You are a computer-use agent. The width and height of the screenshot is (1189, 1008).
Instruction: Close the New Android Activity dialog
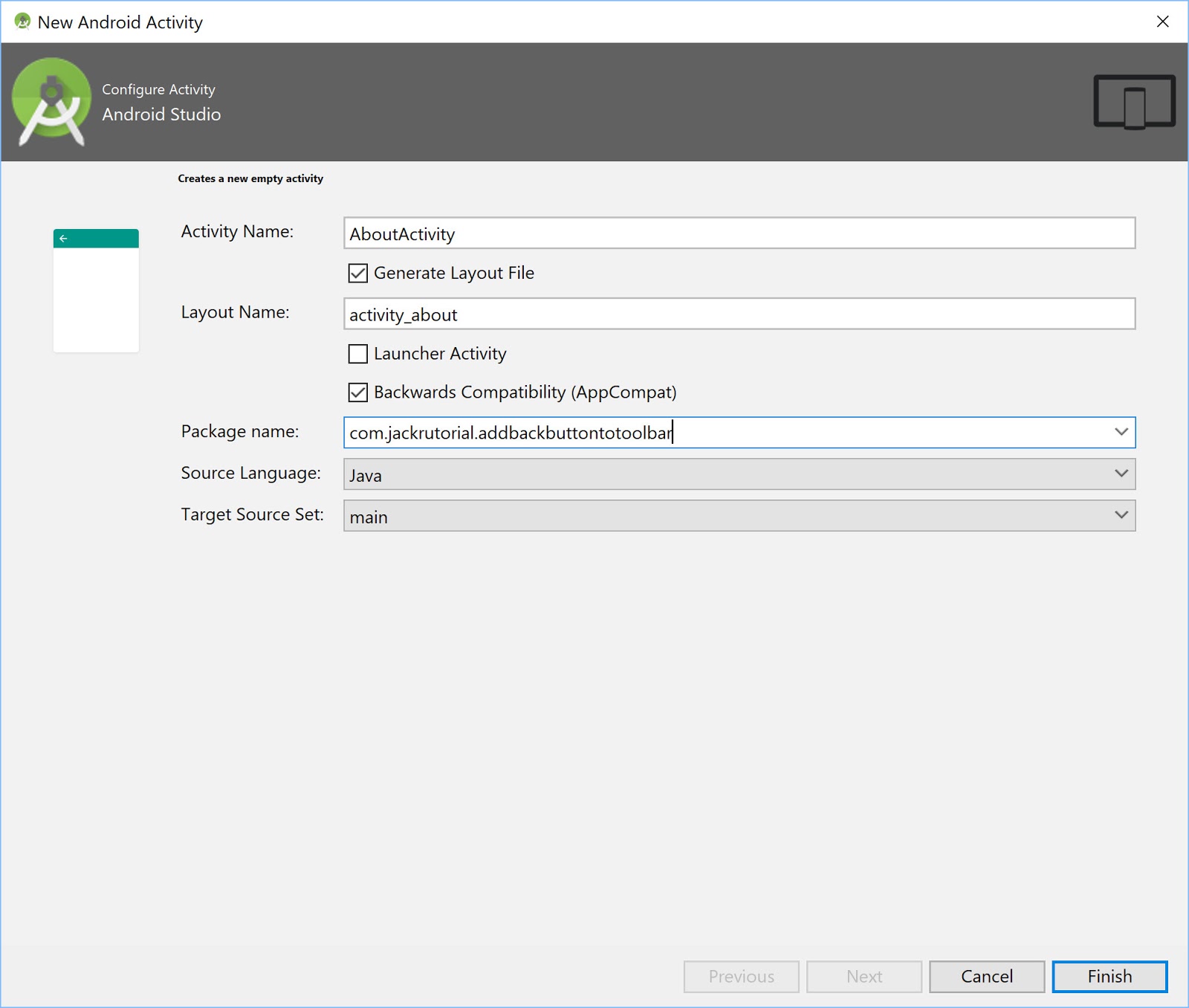click(x=1162, y=22)
